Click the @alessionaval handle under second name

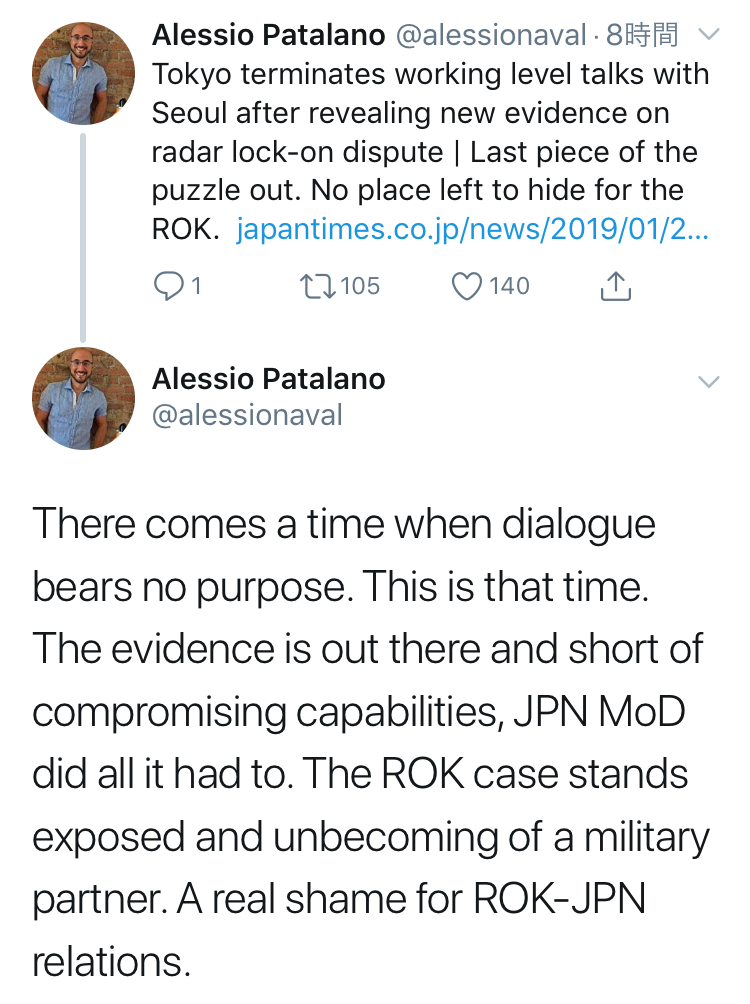[x=247, y=415]
